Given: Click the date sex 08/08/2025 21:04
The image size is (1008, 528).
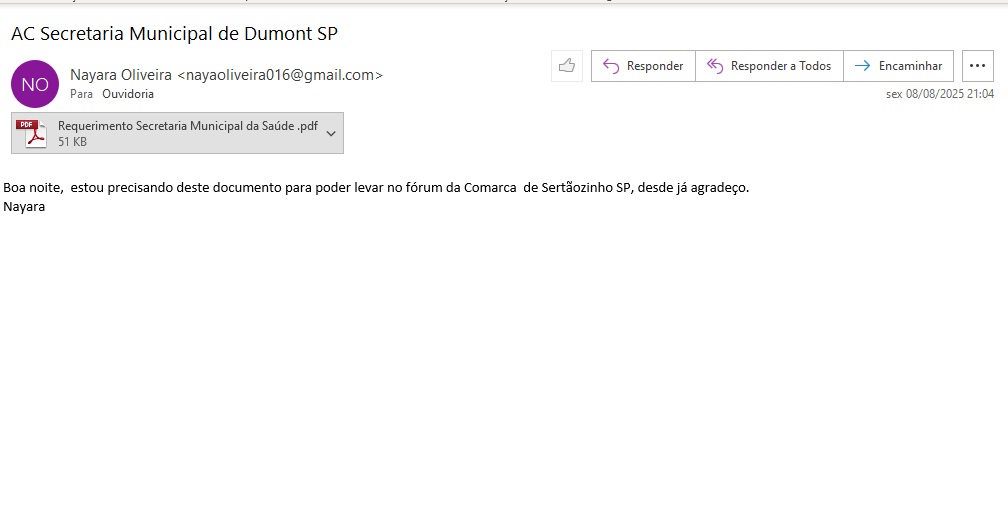Looking at the screenshot, I should click(x=939, y=94).
